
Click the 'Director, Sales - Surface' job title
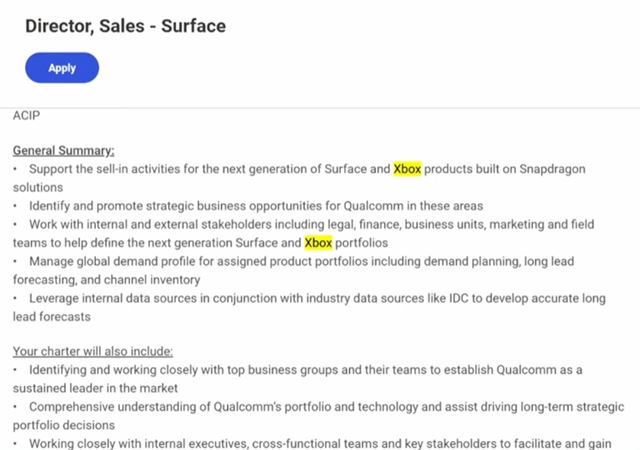[125, 26]
